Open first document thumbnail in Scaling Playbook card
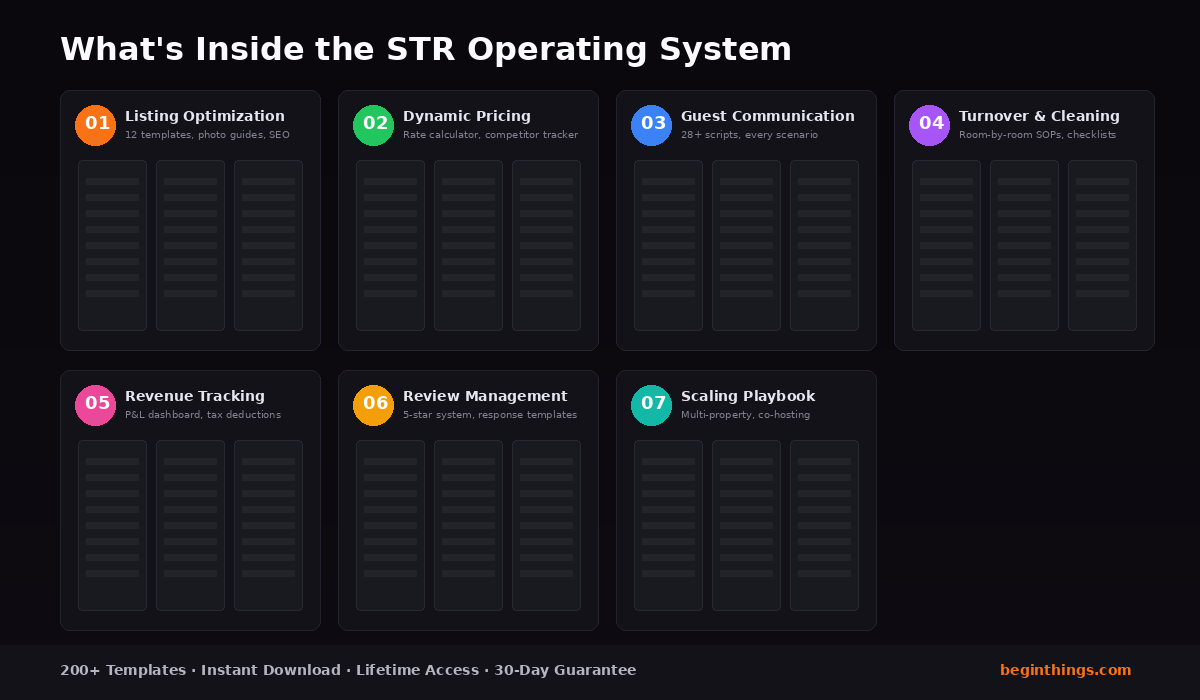1200x700 pixels. pyautogui.click(x=668, y=525)
